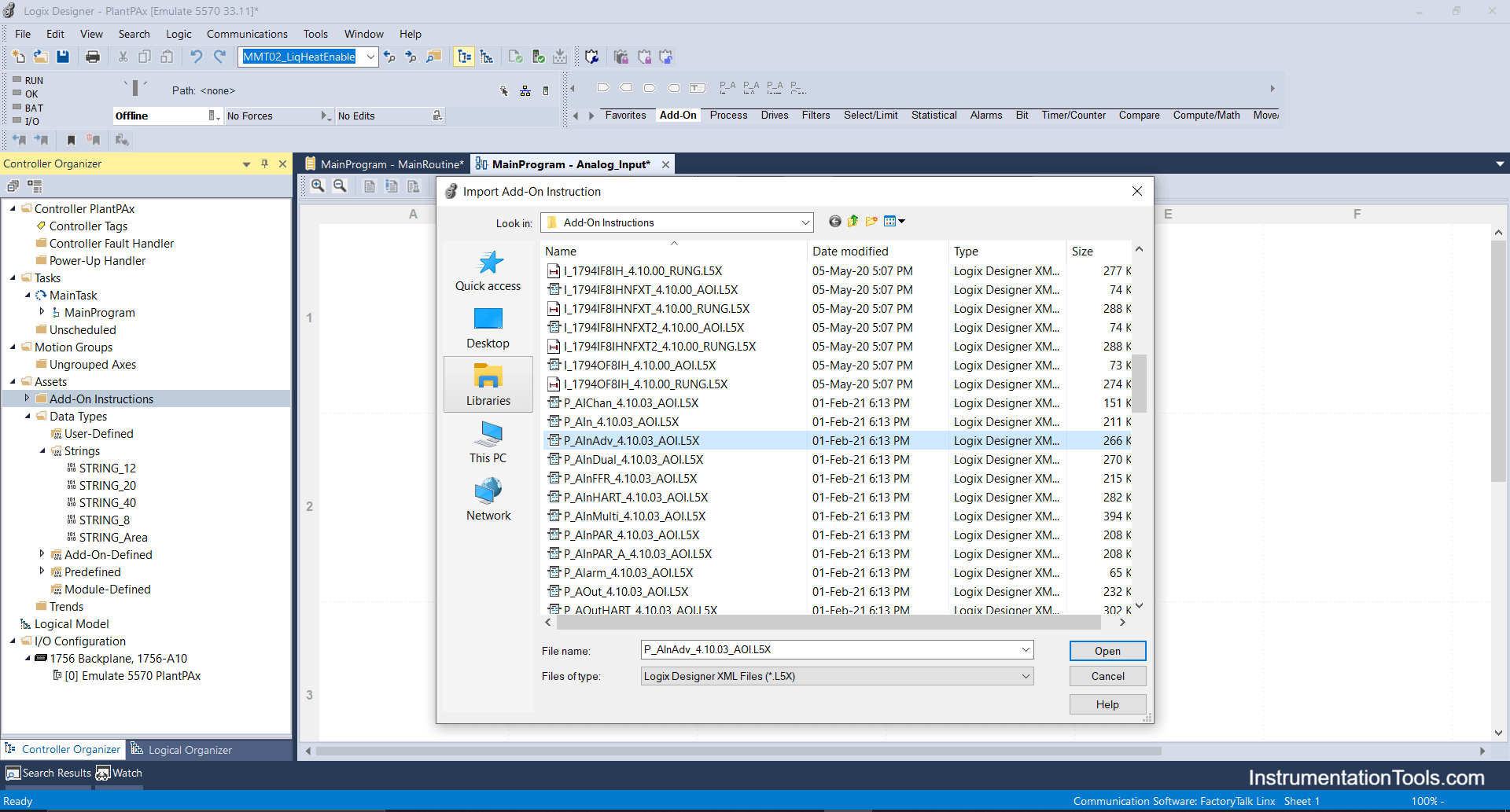Switch to the Logical Organizer tab
The height and width of the screenshot is (812, 1510).
tap(182, 749)
